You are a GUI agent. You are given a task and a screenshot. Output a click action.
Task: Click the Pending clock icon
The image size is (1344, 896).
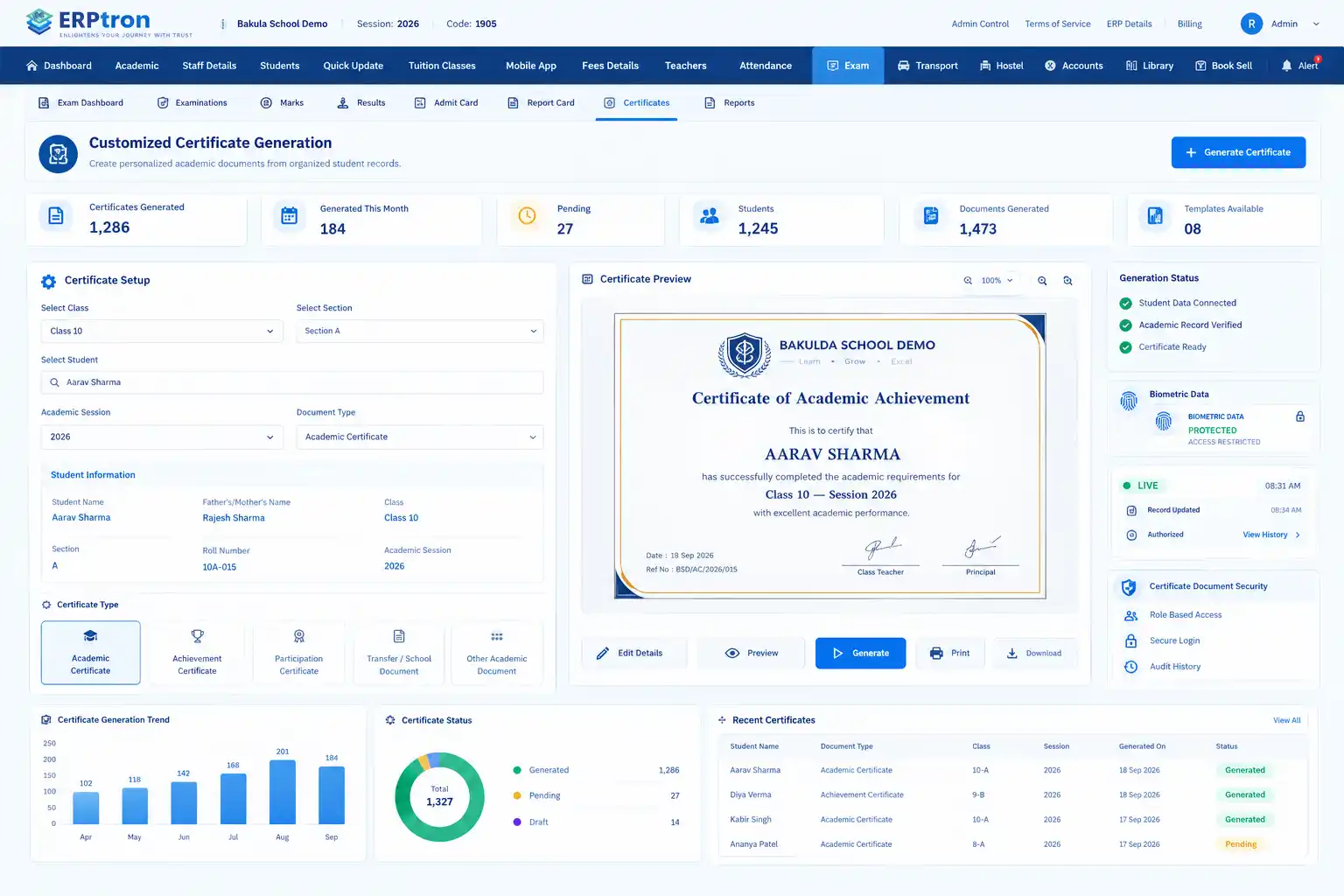(527, 215)
